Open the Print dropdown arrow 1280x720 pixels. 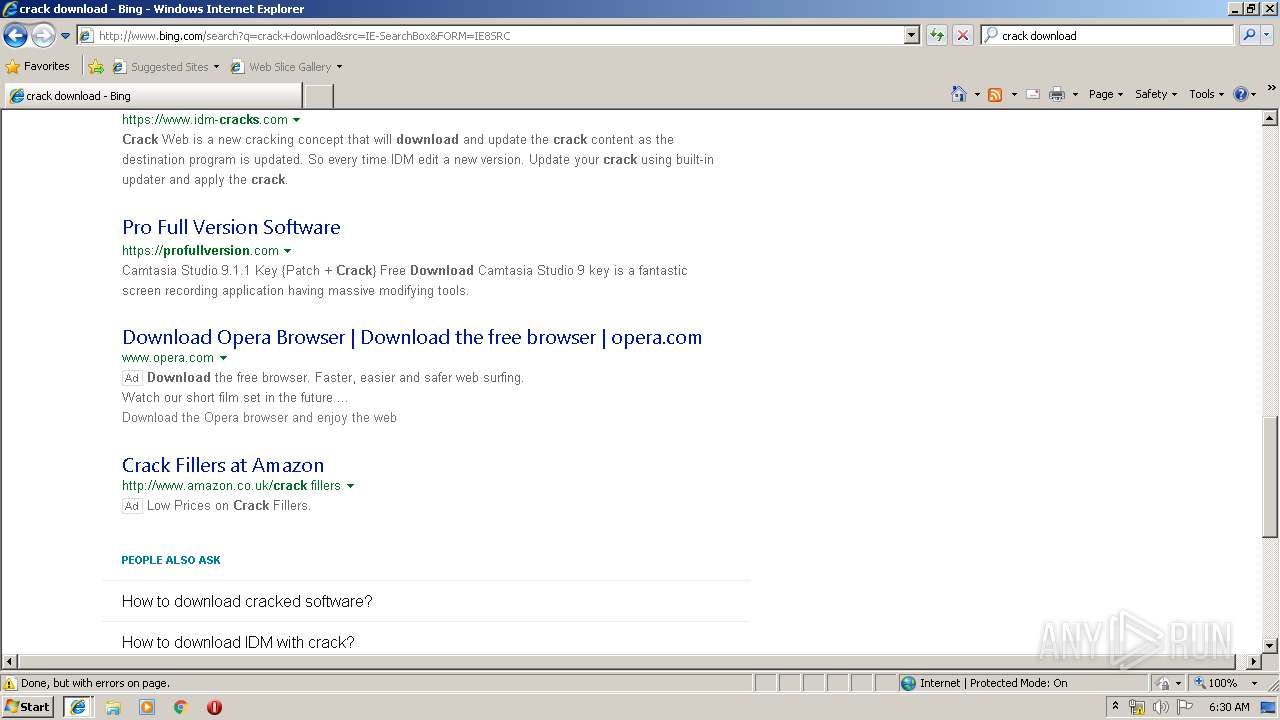1075,94
